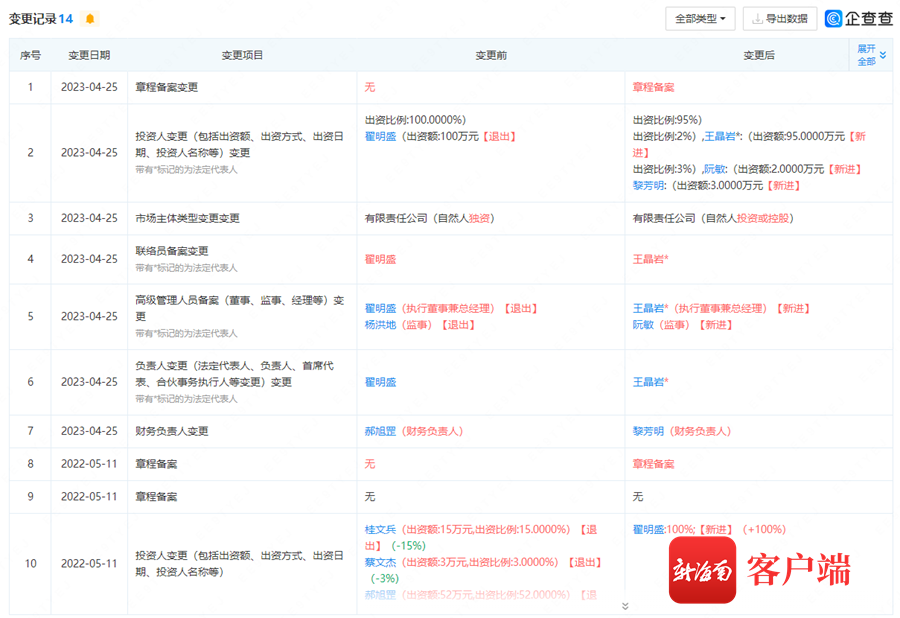This screenshot has width=900, height=618.
Task: Open 桂文兵 link in row 10
Action: (x=381, y=530)
